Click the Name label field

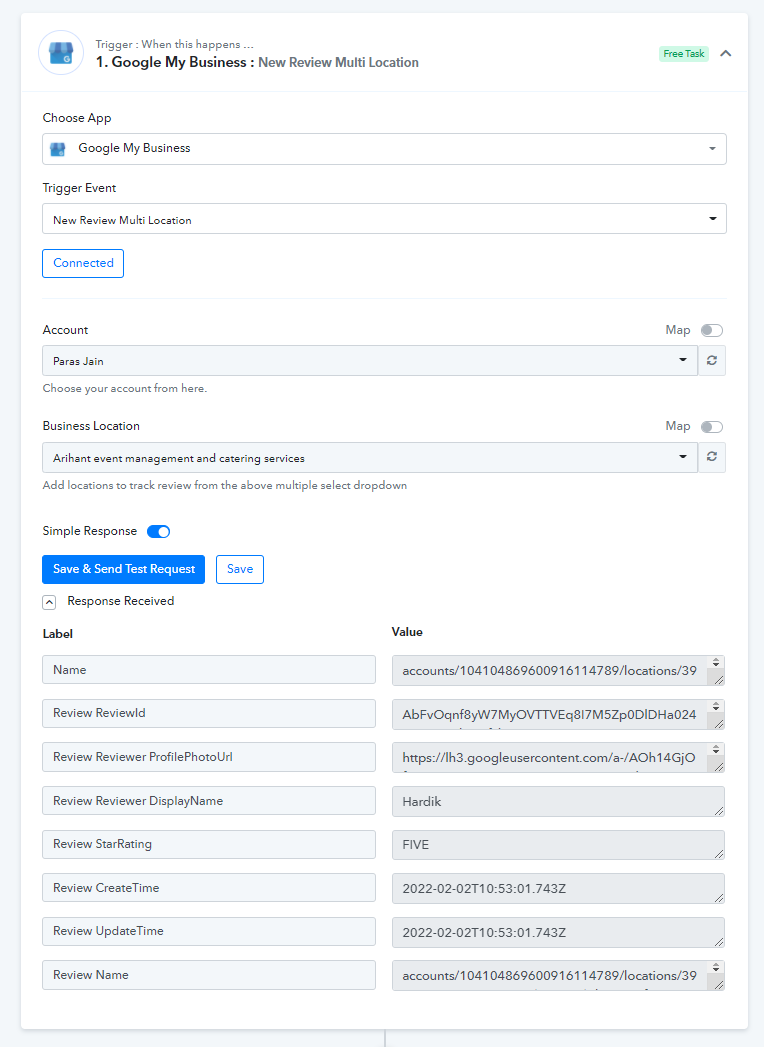click(209, 669)
